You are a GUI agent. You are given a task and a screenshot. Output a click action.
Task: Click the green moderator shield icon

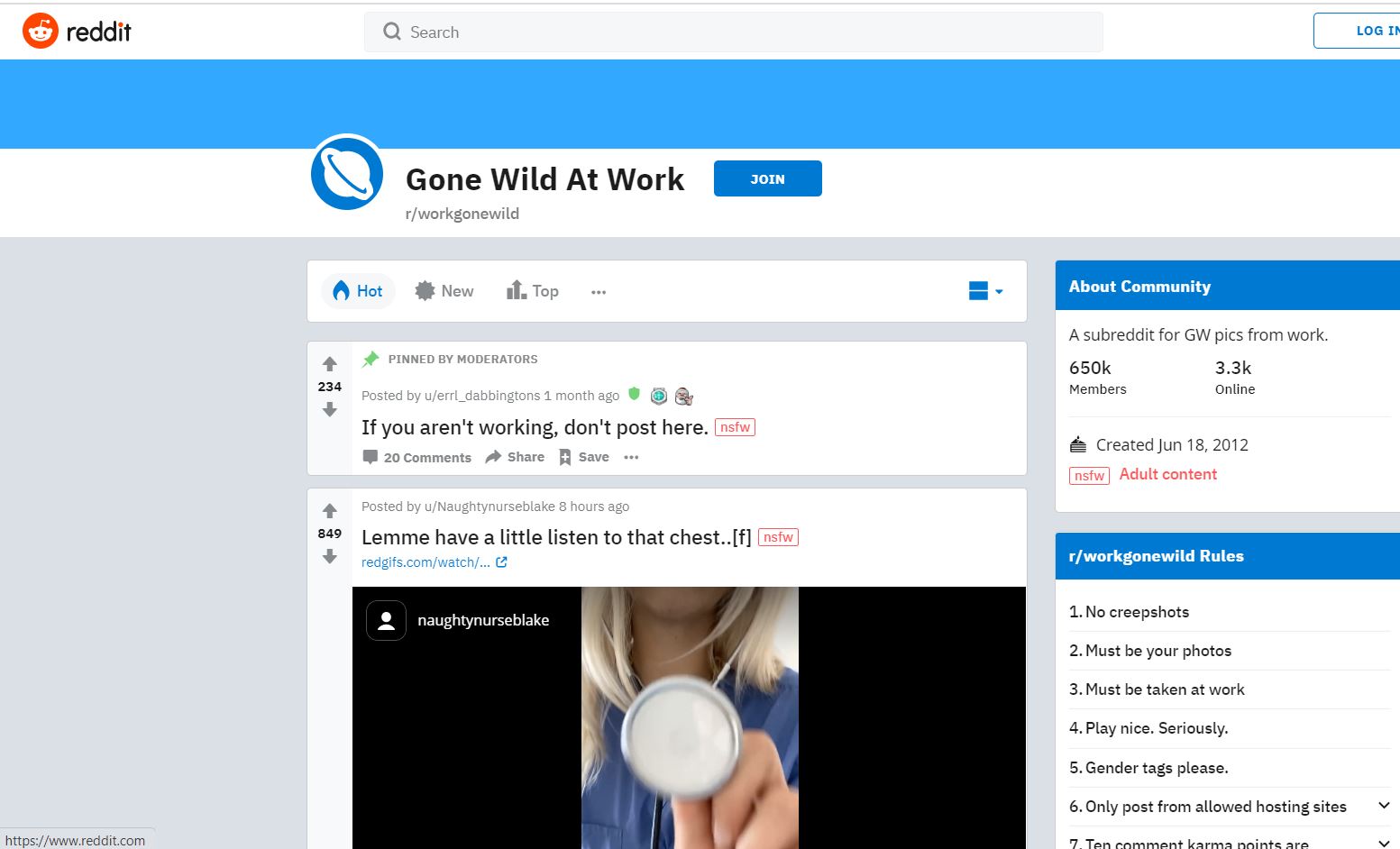pyautogui.click(x=634, y=394)
